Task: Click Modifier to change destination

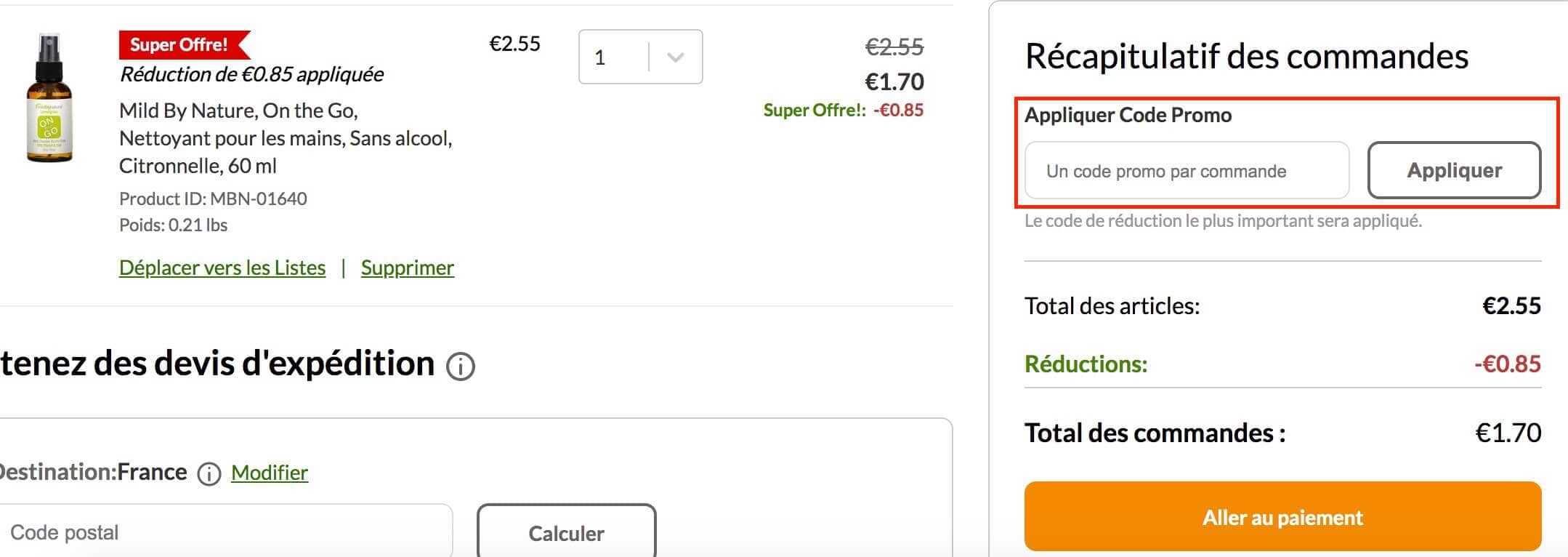Action: [x=270, y=473]
